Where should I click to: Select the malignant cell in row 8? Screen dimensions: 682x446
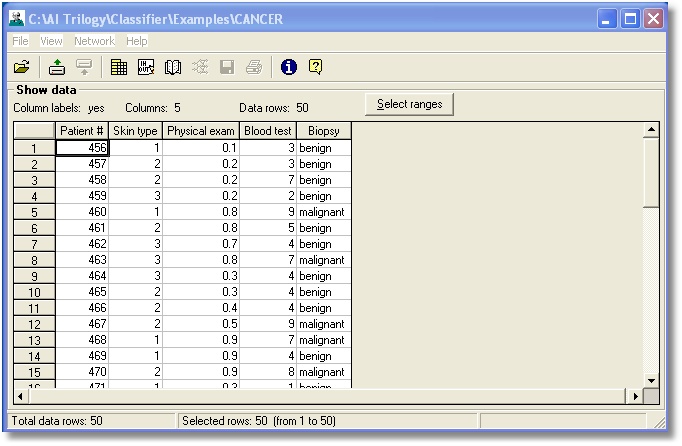point(324,260)
